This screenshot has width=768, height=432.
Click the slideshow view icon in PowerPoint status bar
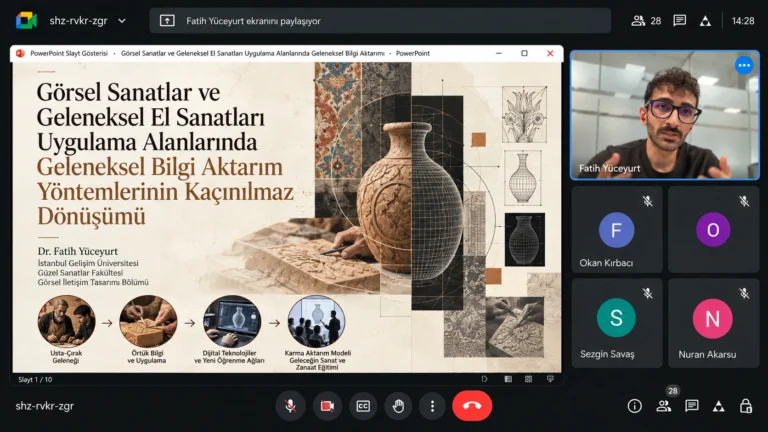click(550, 379)
